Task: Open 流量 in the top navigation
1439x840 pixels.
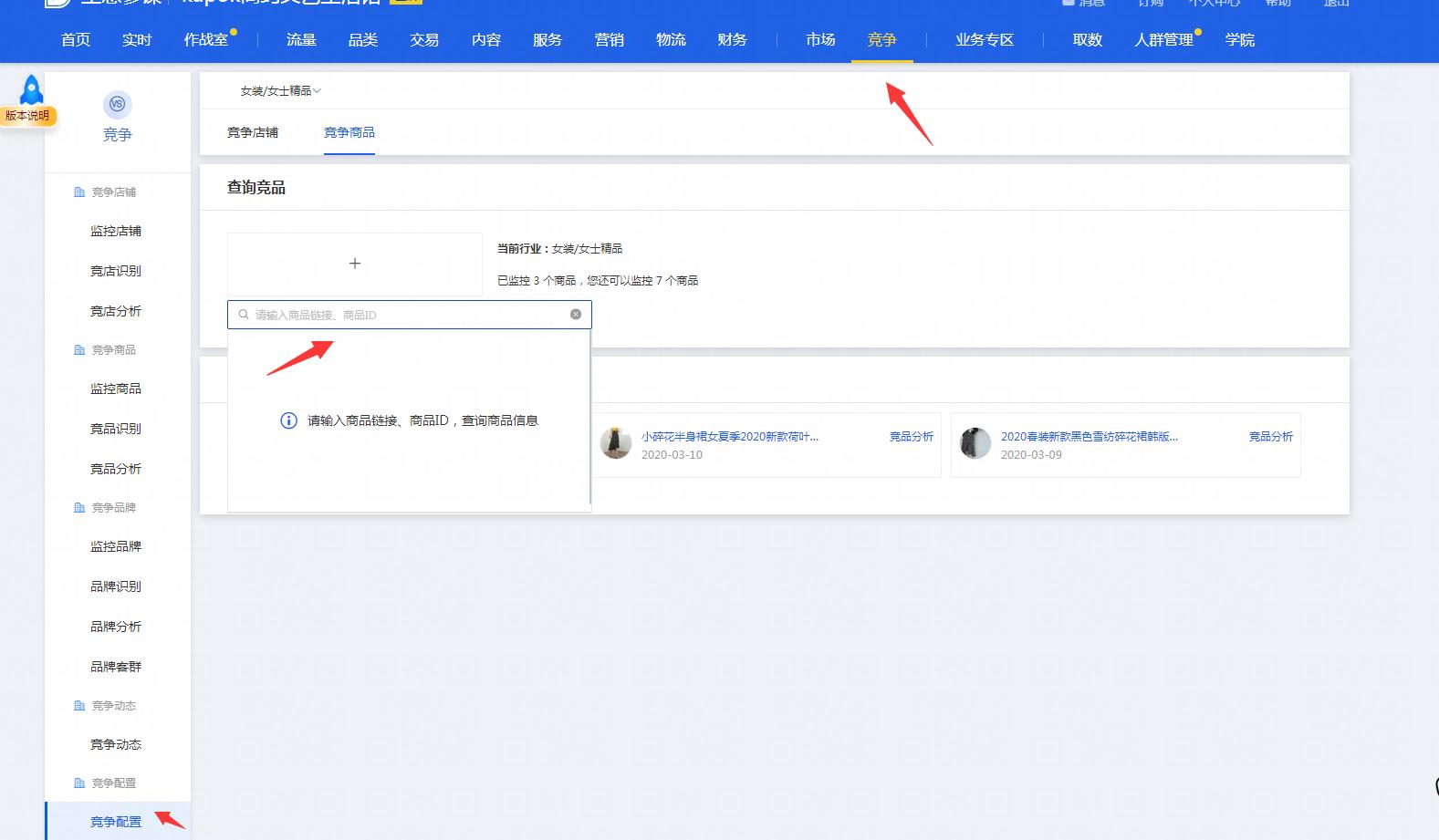Action: click(301, 40)
